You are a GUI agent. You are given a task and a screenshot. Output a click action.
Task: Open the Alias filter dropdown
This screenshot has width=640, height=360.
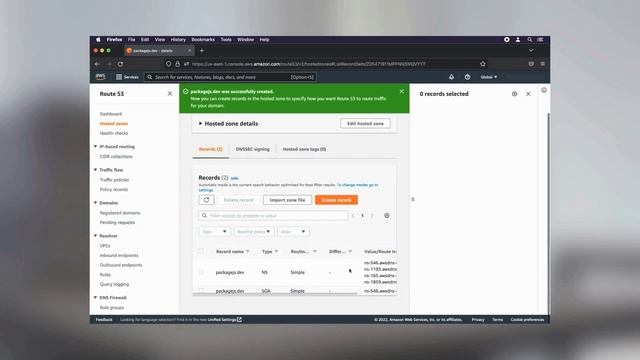click(293, 231)
